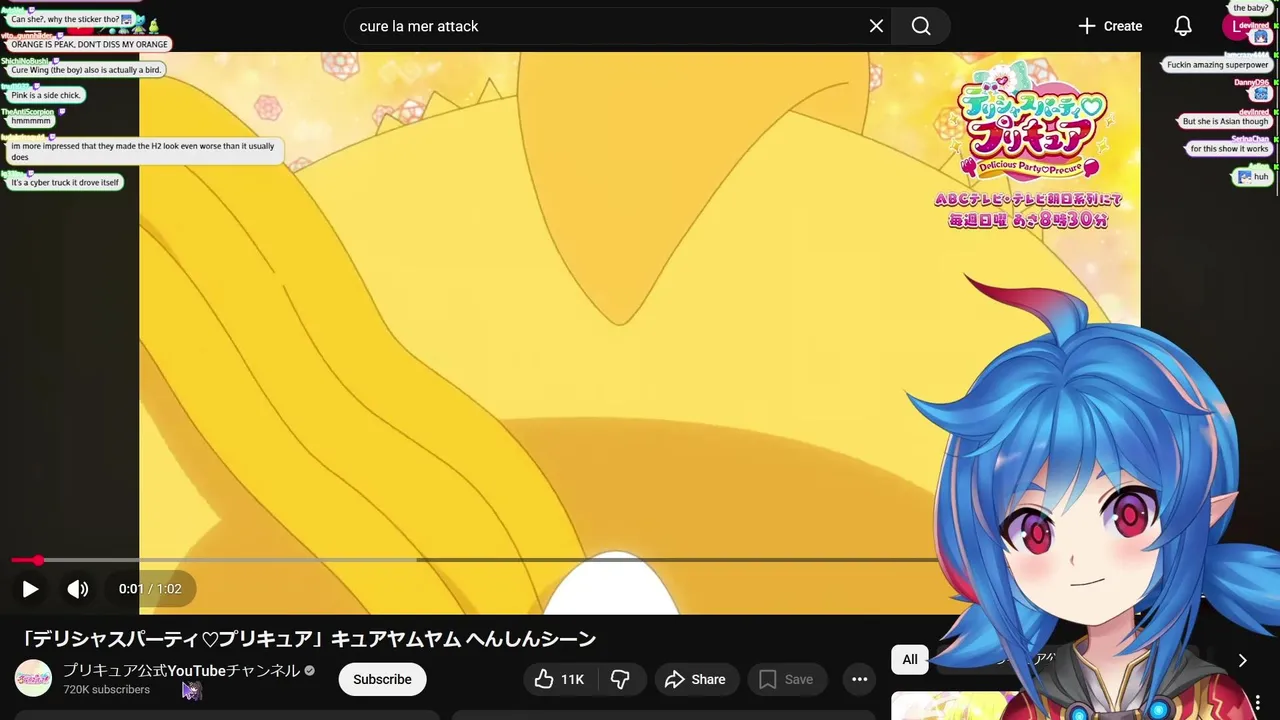Click chat message 'But she is Asian though'

tap(1225, 122)
